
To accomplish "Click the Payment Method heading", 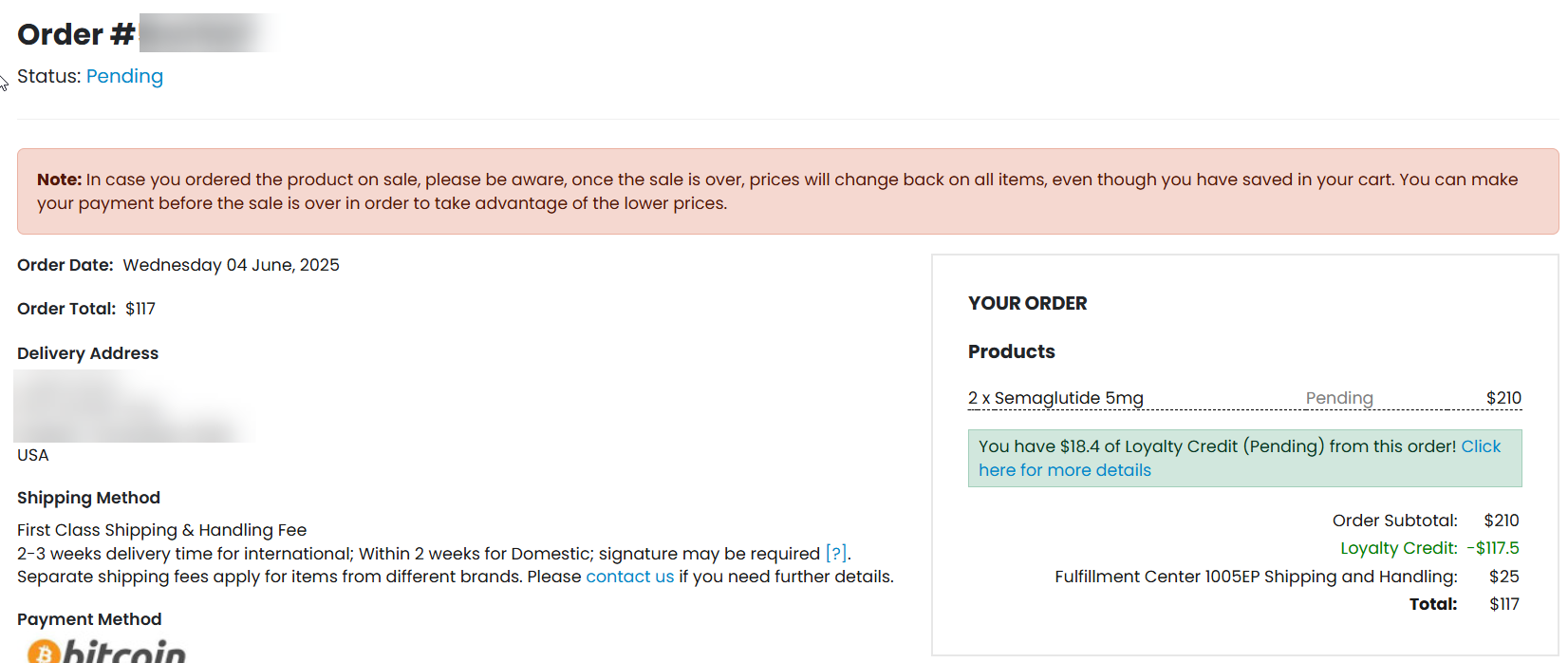I will [89, 619].
